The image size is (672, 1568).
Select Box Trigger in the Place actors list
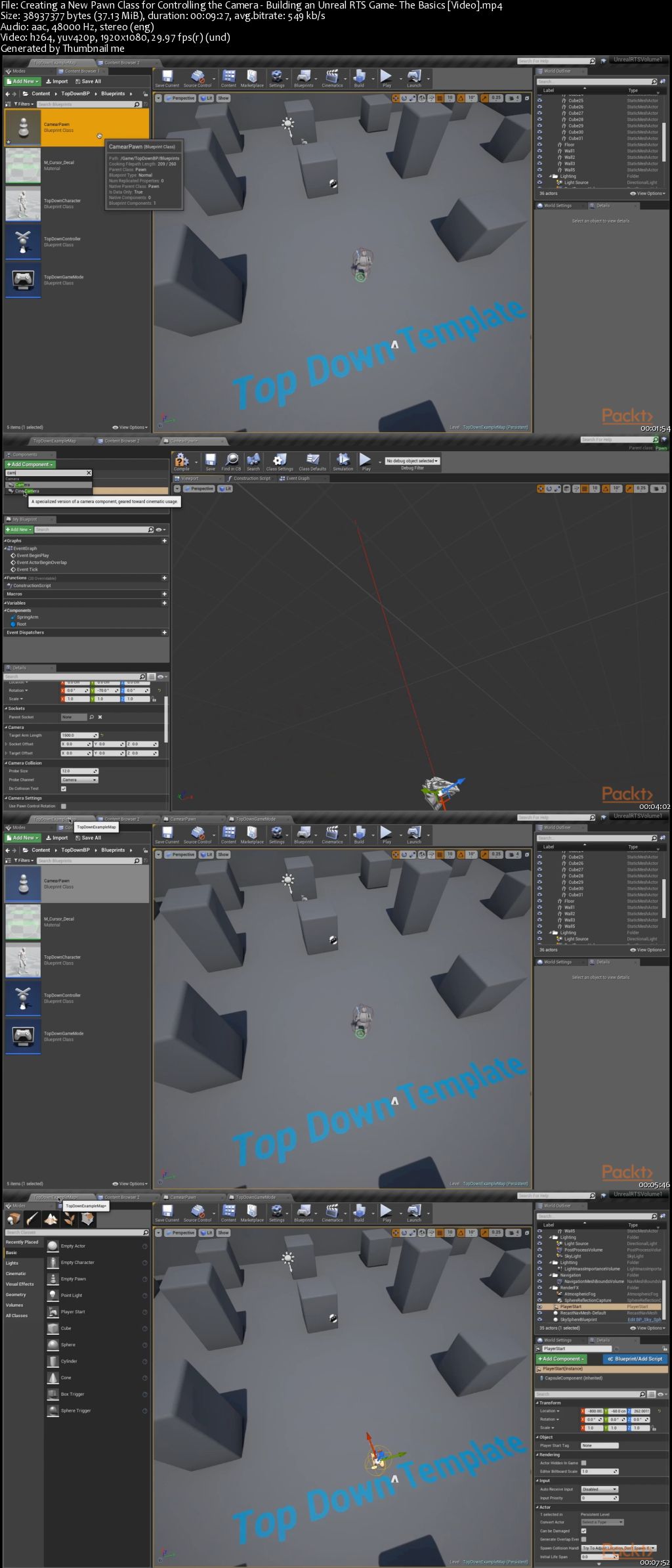(96, 1394)
